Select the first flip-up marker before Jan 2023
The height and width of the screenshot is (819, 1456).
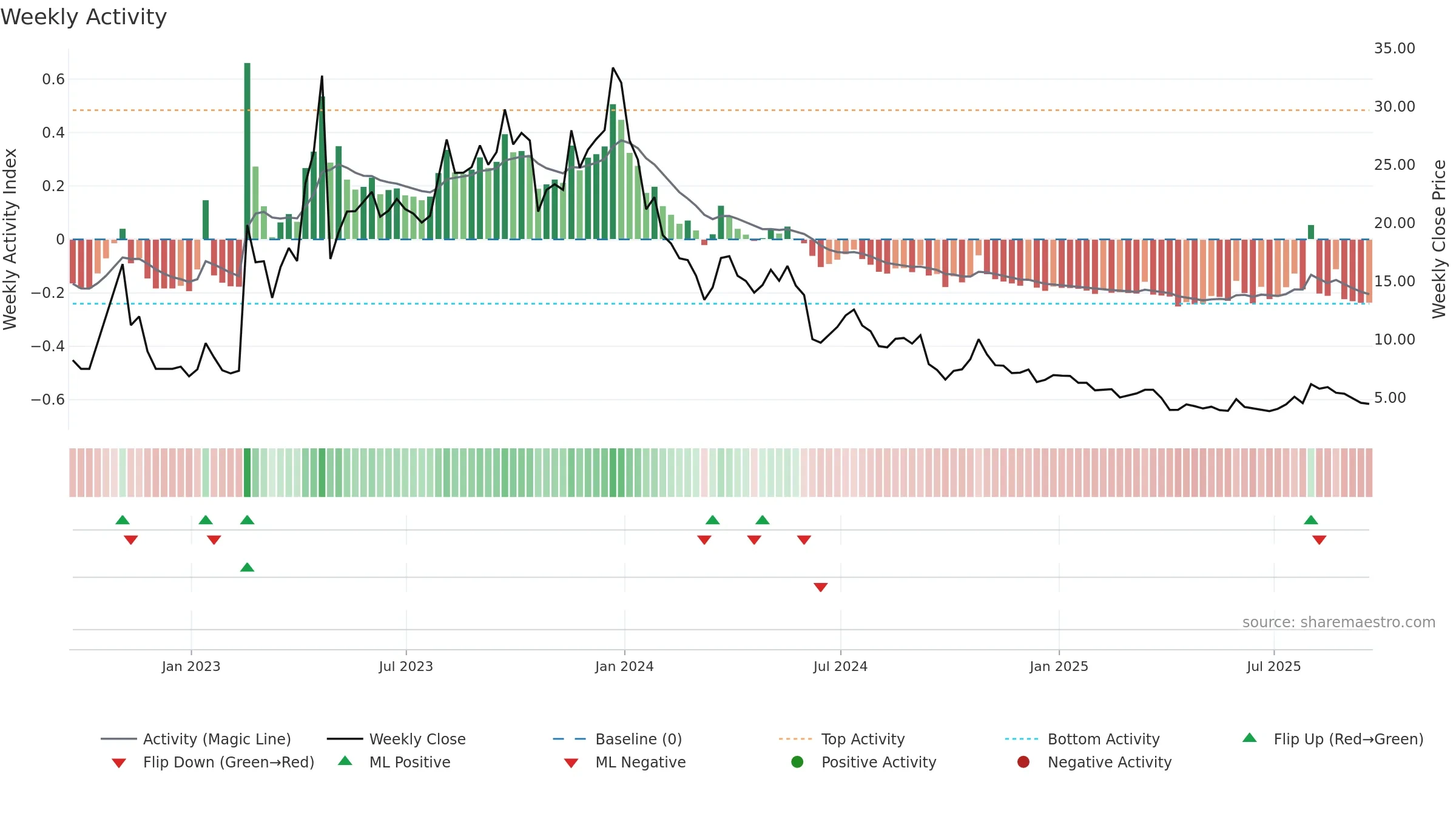point(123,520)
